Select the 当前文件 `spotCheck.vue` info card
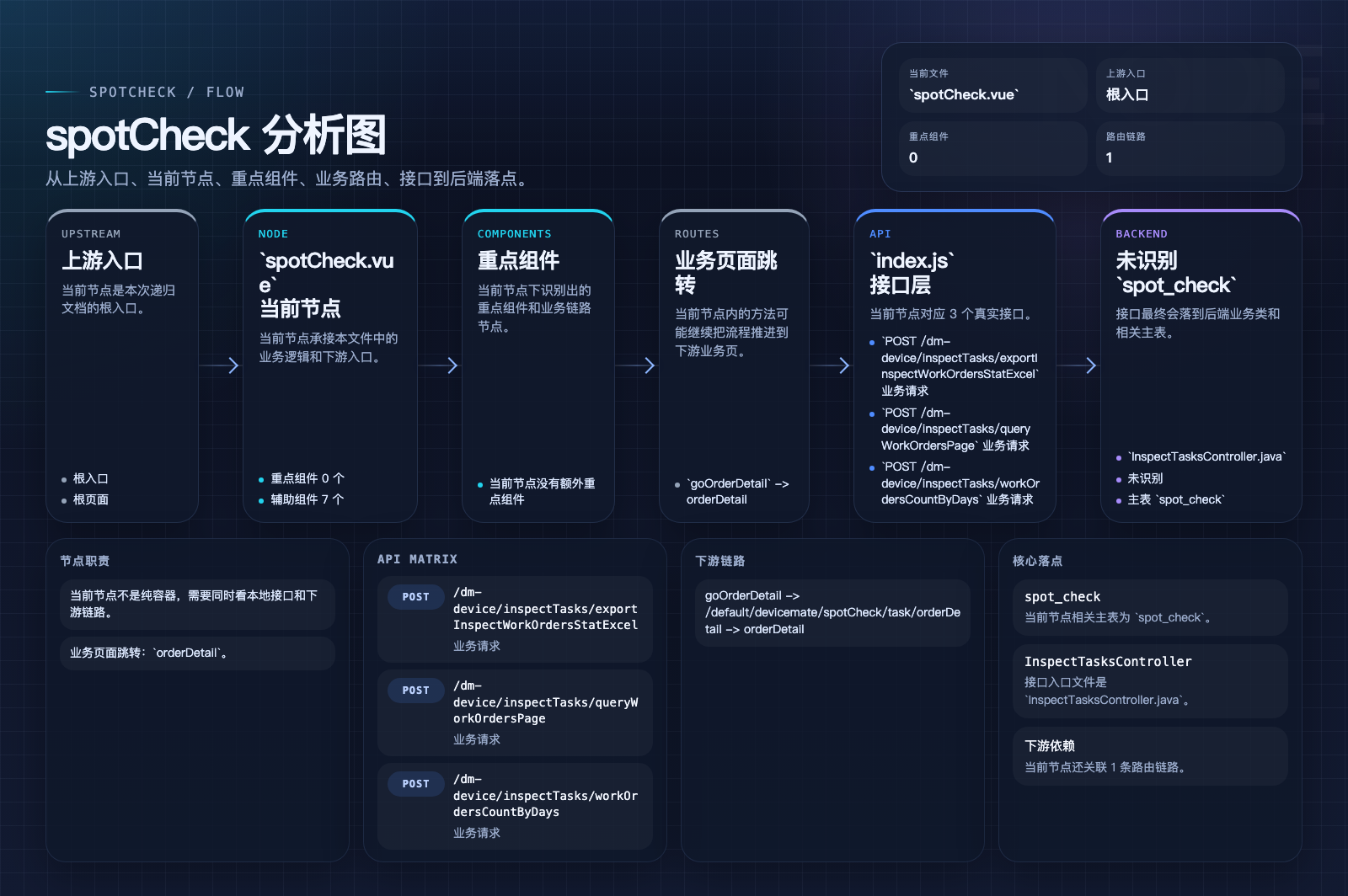This screenshot has width=1348, height=896. click(x=992, y=85)
